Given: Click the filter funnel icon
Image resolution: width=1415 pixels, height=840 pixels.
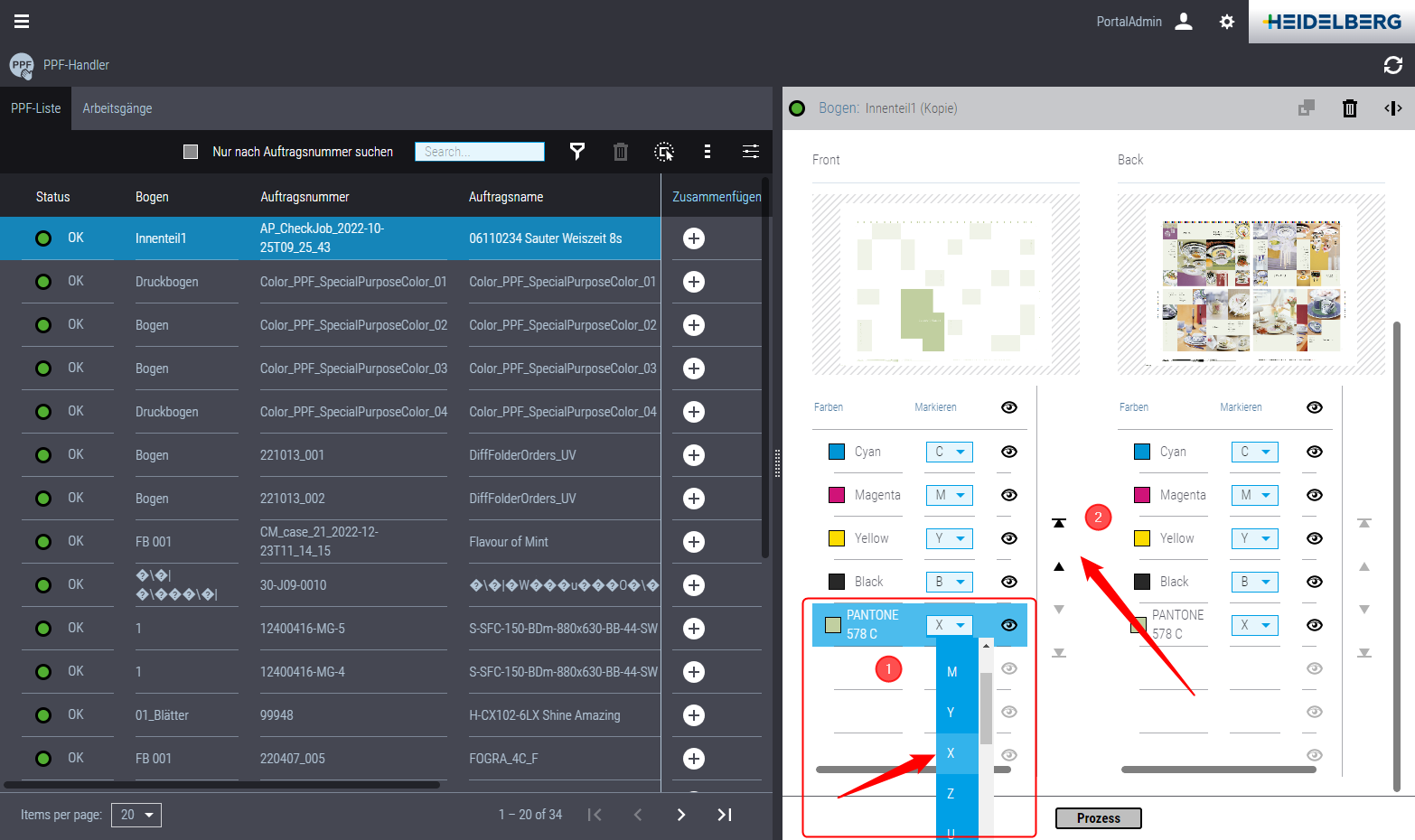Looking at the screenshot, I should pos(577,152).
